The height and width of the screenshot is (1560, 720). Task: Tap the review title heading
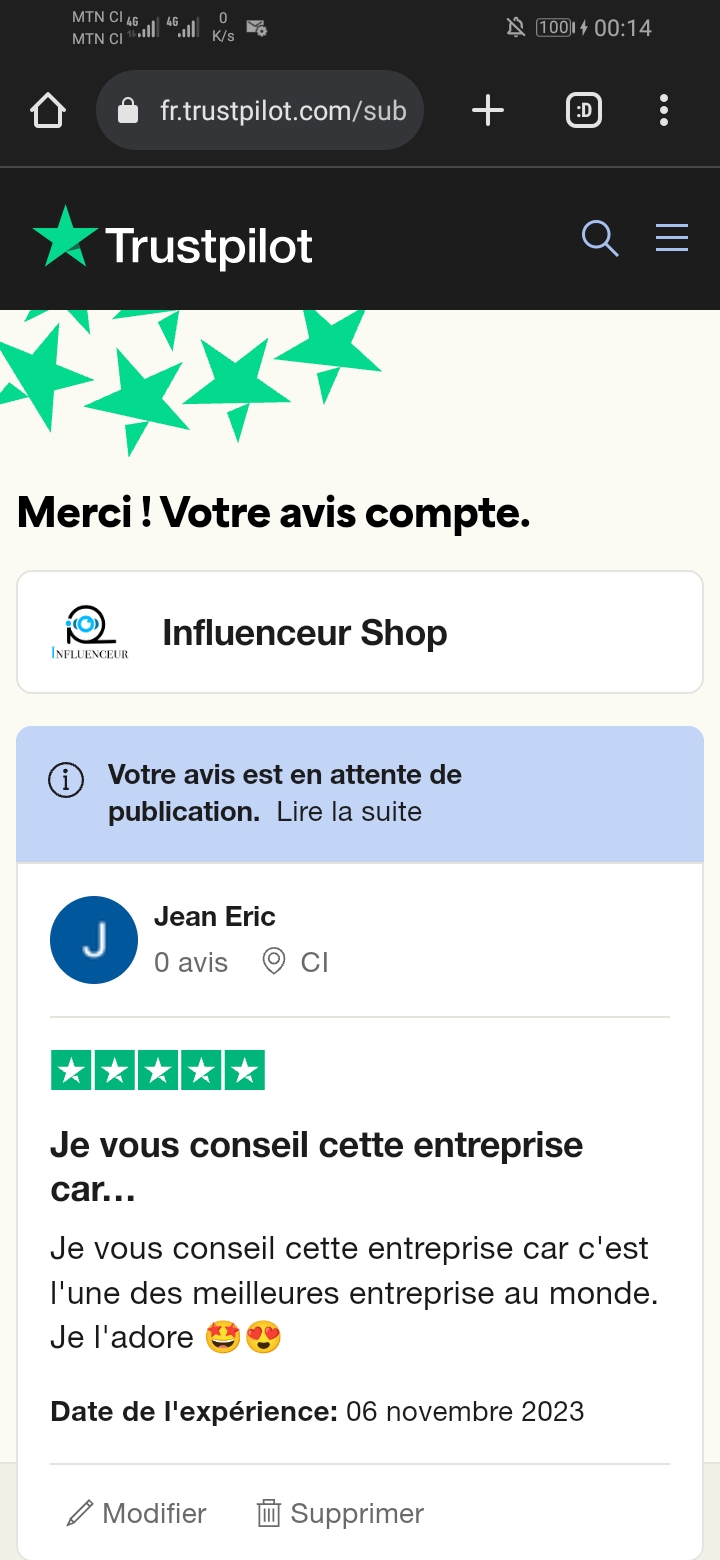tap(316, 1166)
